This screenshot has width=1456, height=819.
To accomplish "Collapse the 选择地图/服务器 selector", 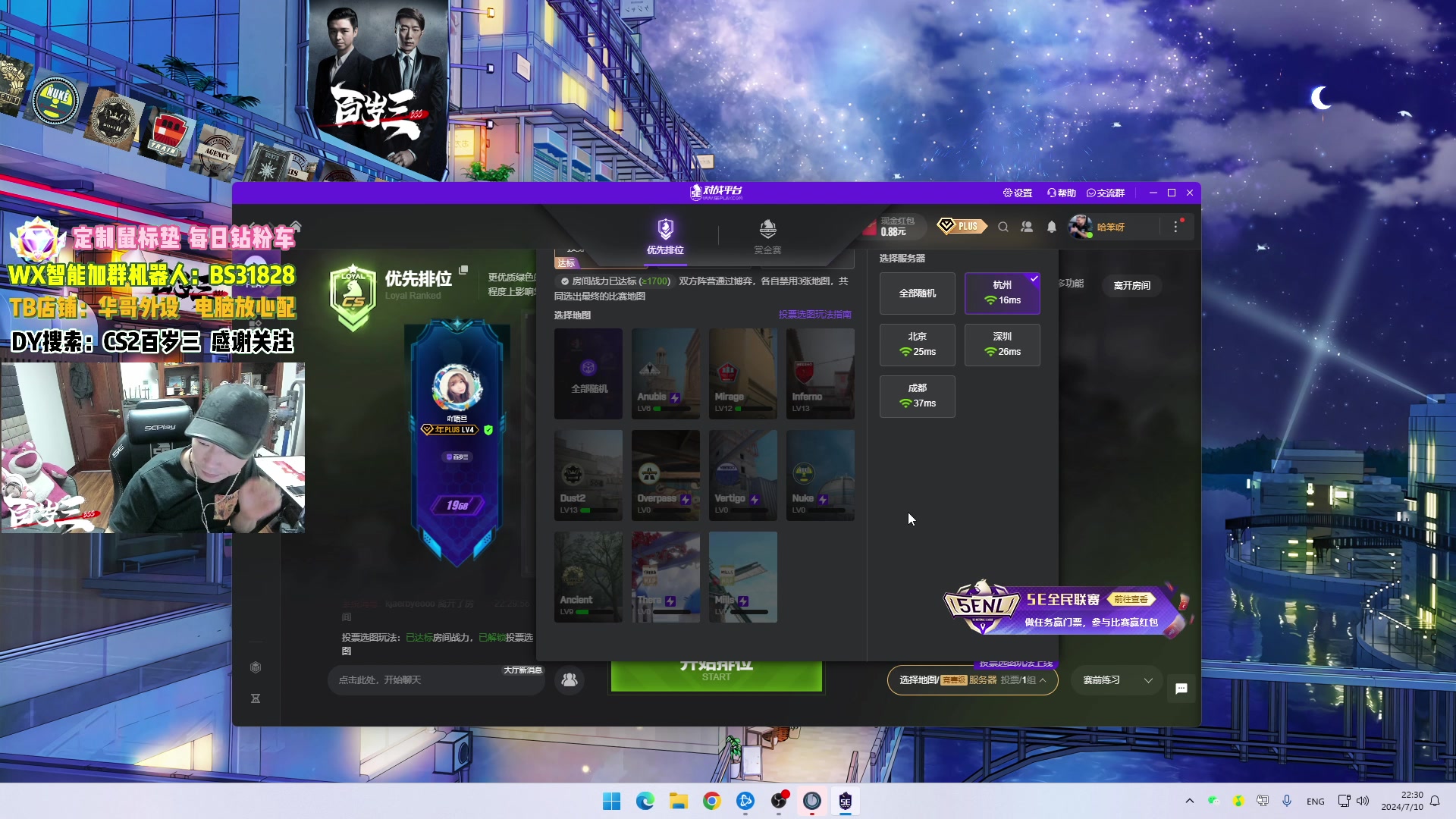I will coord(972,680).
